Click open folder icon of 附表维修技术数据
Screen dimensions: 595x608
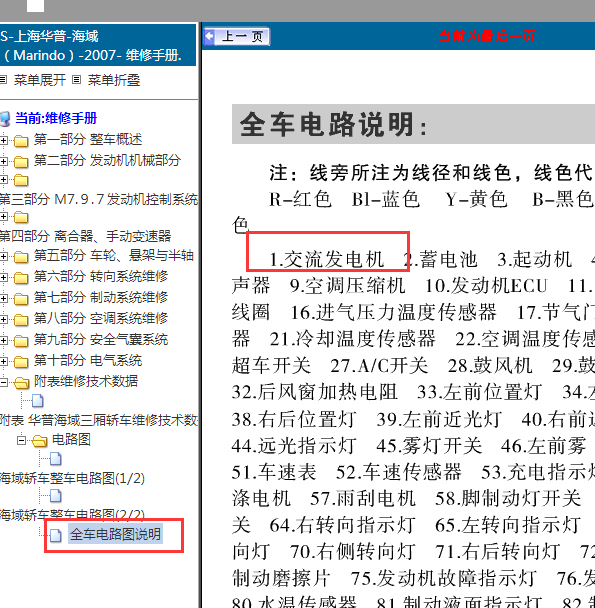click(22, 383)
